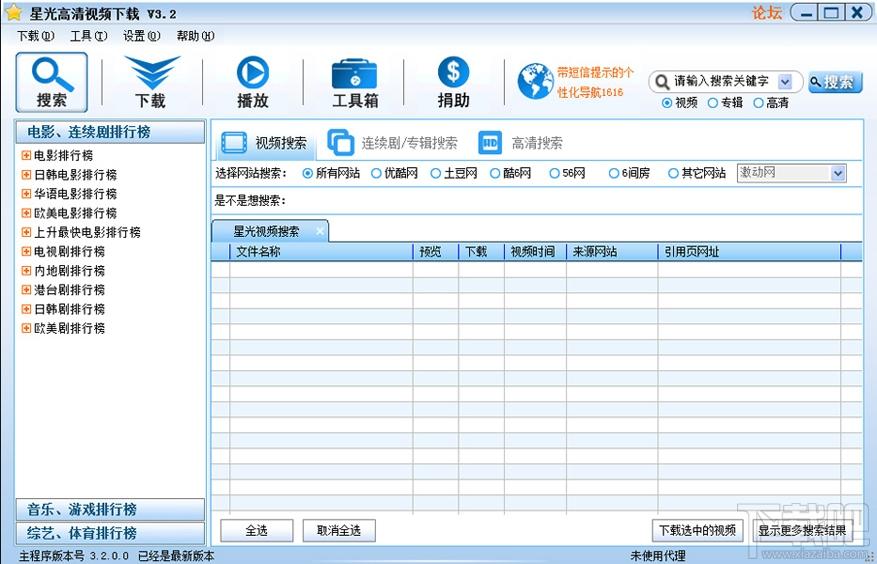Select the 视频 radio under the search box

(x=667, y=103)
